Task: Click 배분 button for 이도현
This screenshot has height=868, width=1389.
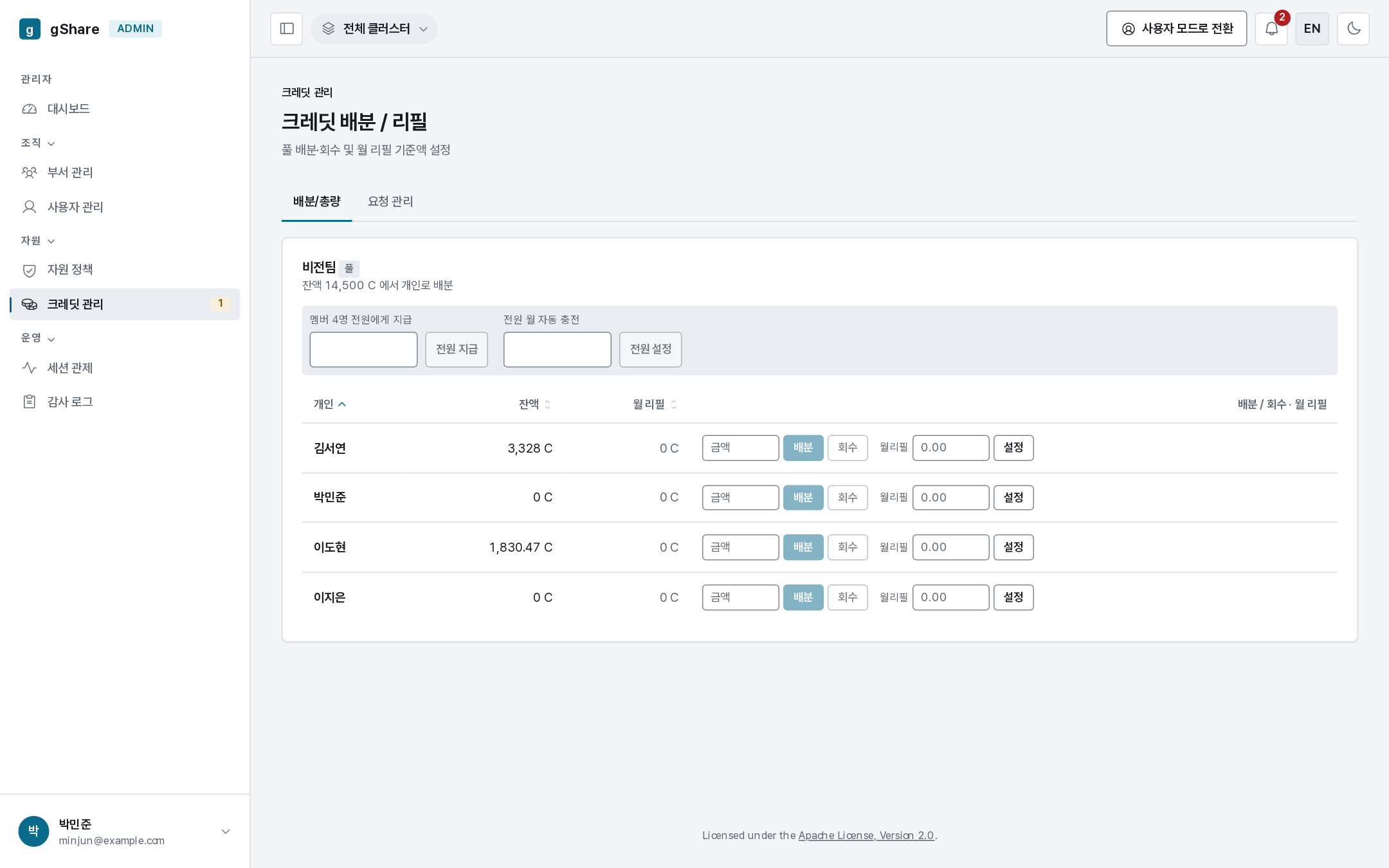Action: [803, 547]
